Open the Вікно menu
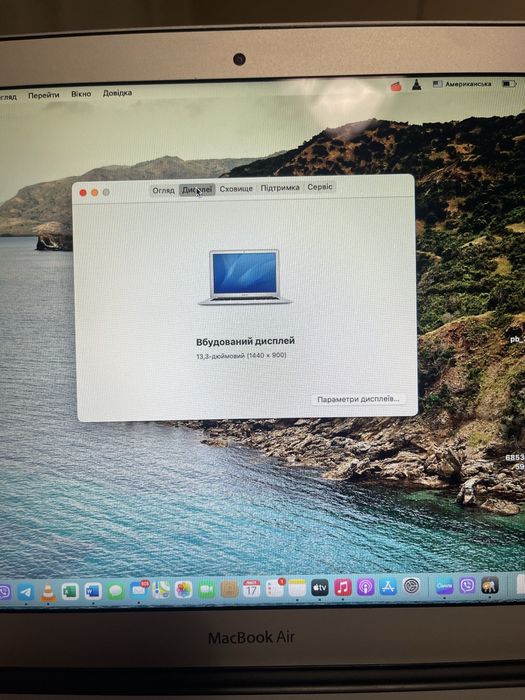This screenshot has width=525, height=700. pos(81,94)
